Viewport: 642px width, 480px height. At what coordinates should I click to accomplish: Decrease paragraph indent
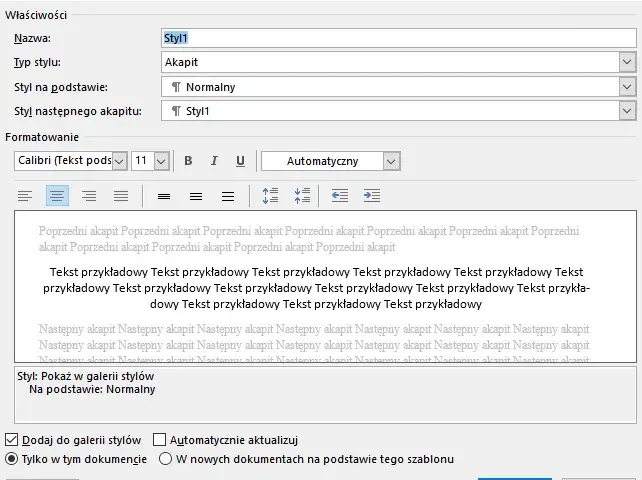(339, 196)
